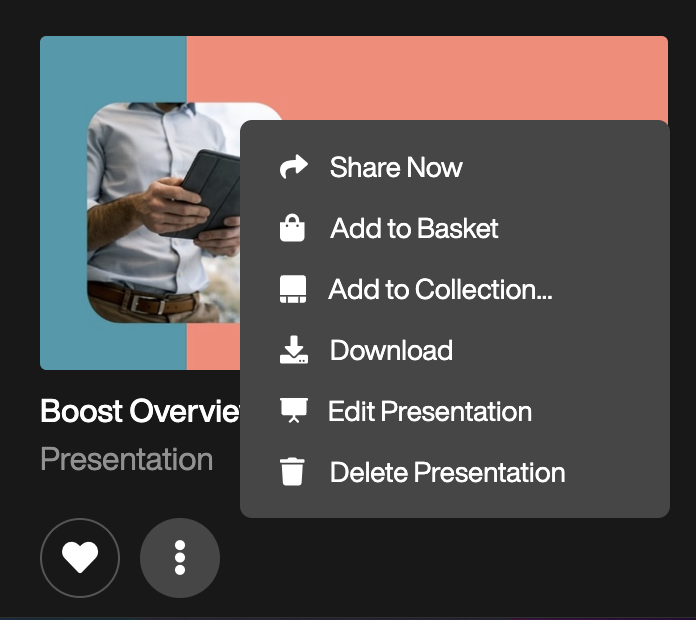Click the presentation easel icon
The image size is (696, 620).
[292, 411]
